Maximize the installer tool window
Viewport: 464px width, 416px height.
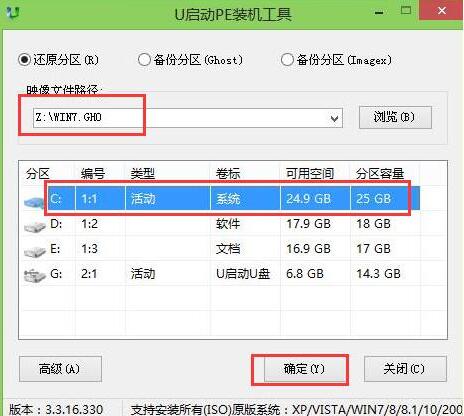pos(406,10)
